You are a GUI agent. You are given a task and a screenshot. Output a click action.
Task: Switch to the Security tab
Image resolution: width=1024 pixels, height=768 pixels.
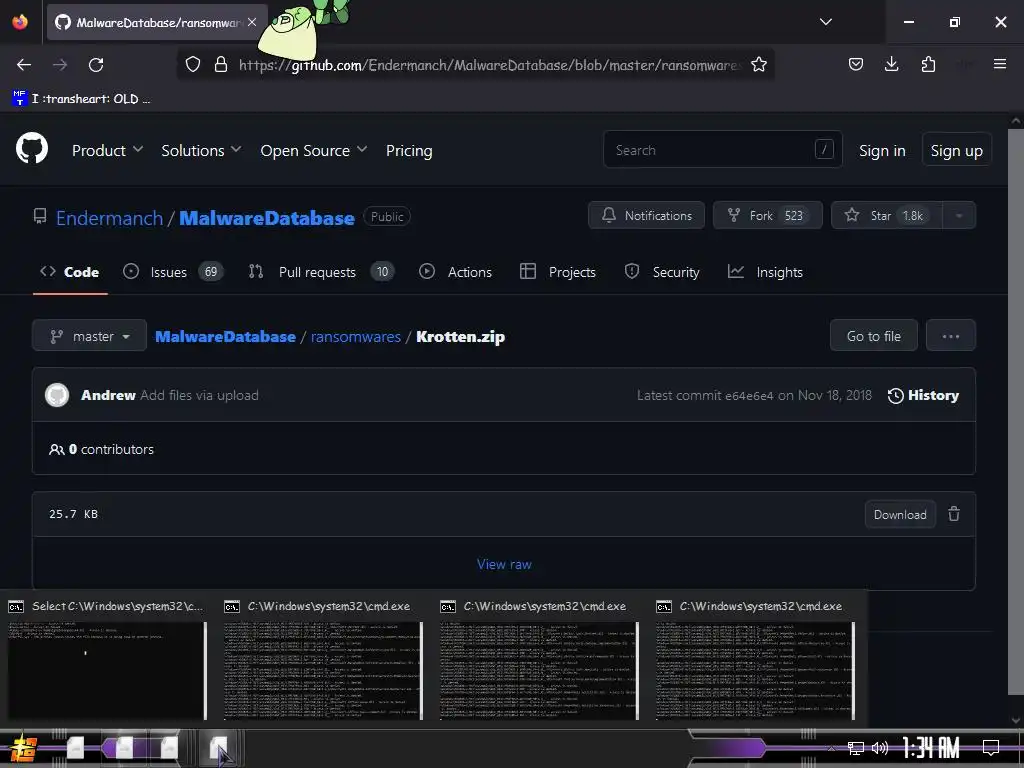pyautogui.click(x=662, y=272)
